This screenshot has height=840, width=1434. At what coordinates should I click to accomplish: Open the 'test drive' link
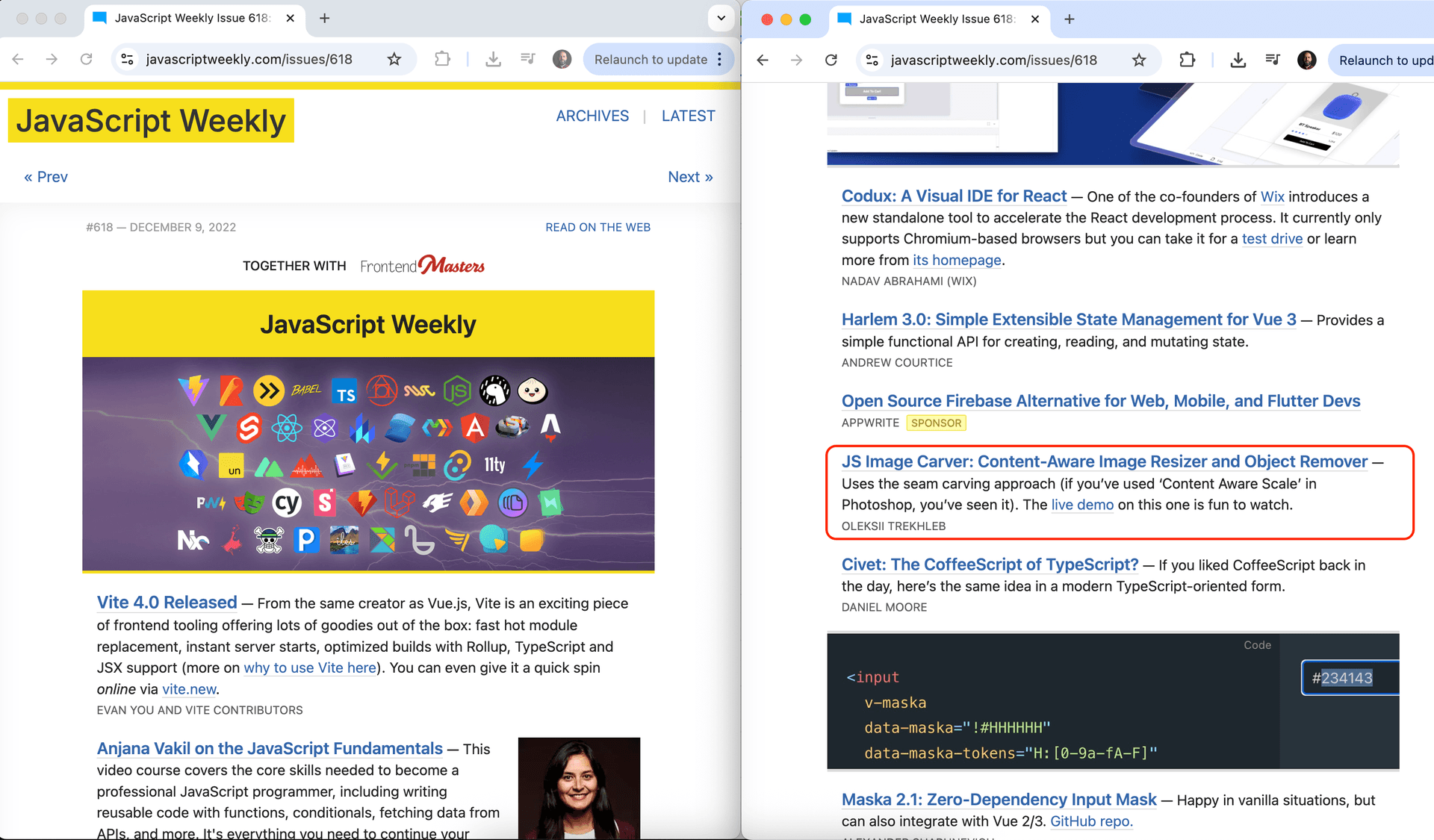(x=1272, y=238)
